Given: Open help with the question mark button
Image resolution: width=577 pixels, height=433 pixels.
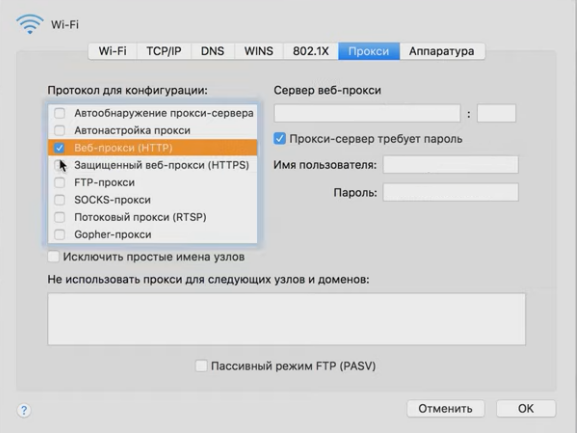Looking at the screenshot, I should pos(24,410).
